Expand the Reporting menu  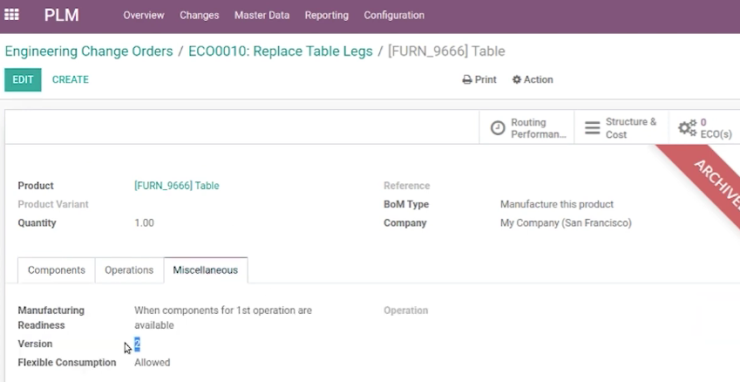(327, 15)
